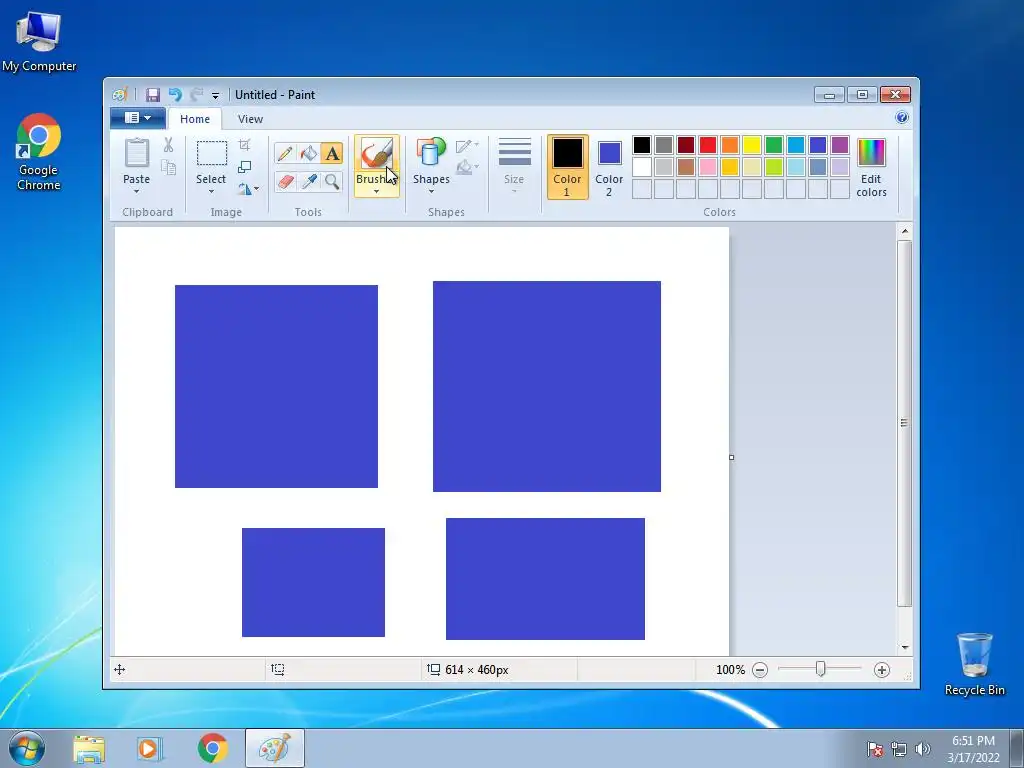1024x768 pixels.
Task: Click the Start button orb
Action: point(27,748)
